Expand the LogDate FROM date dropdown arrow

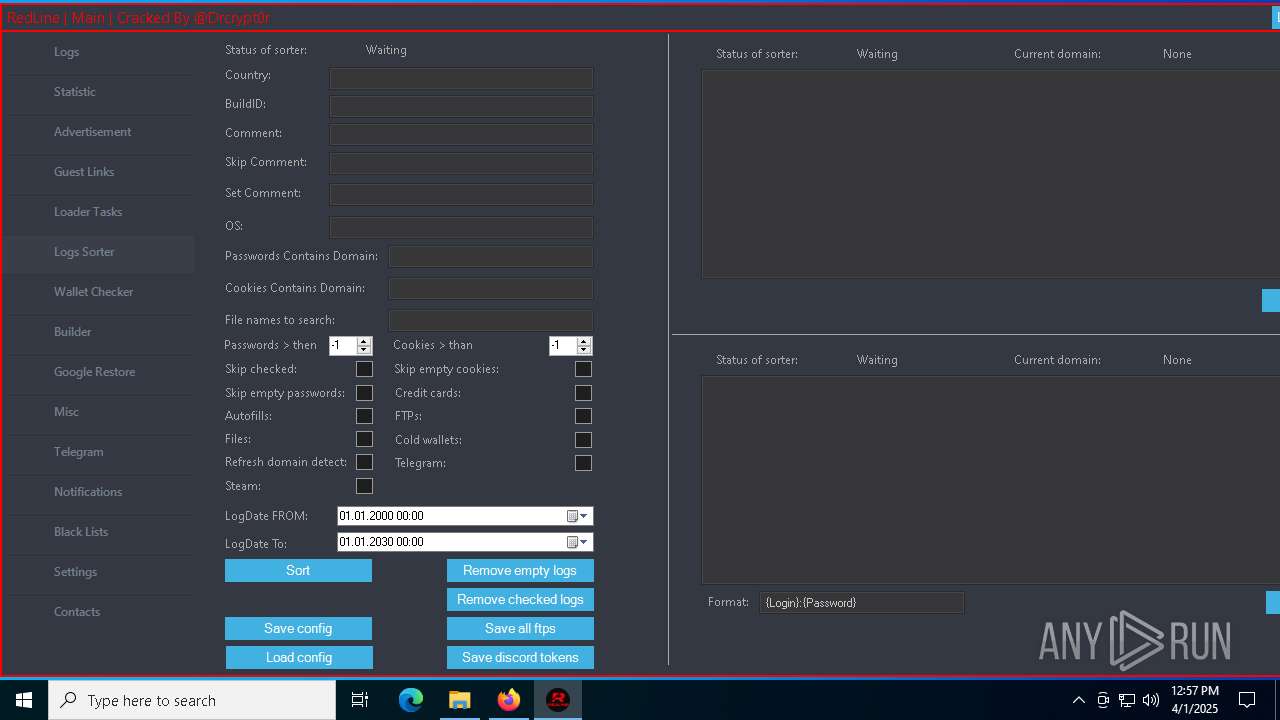(x=585, y=516)
